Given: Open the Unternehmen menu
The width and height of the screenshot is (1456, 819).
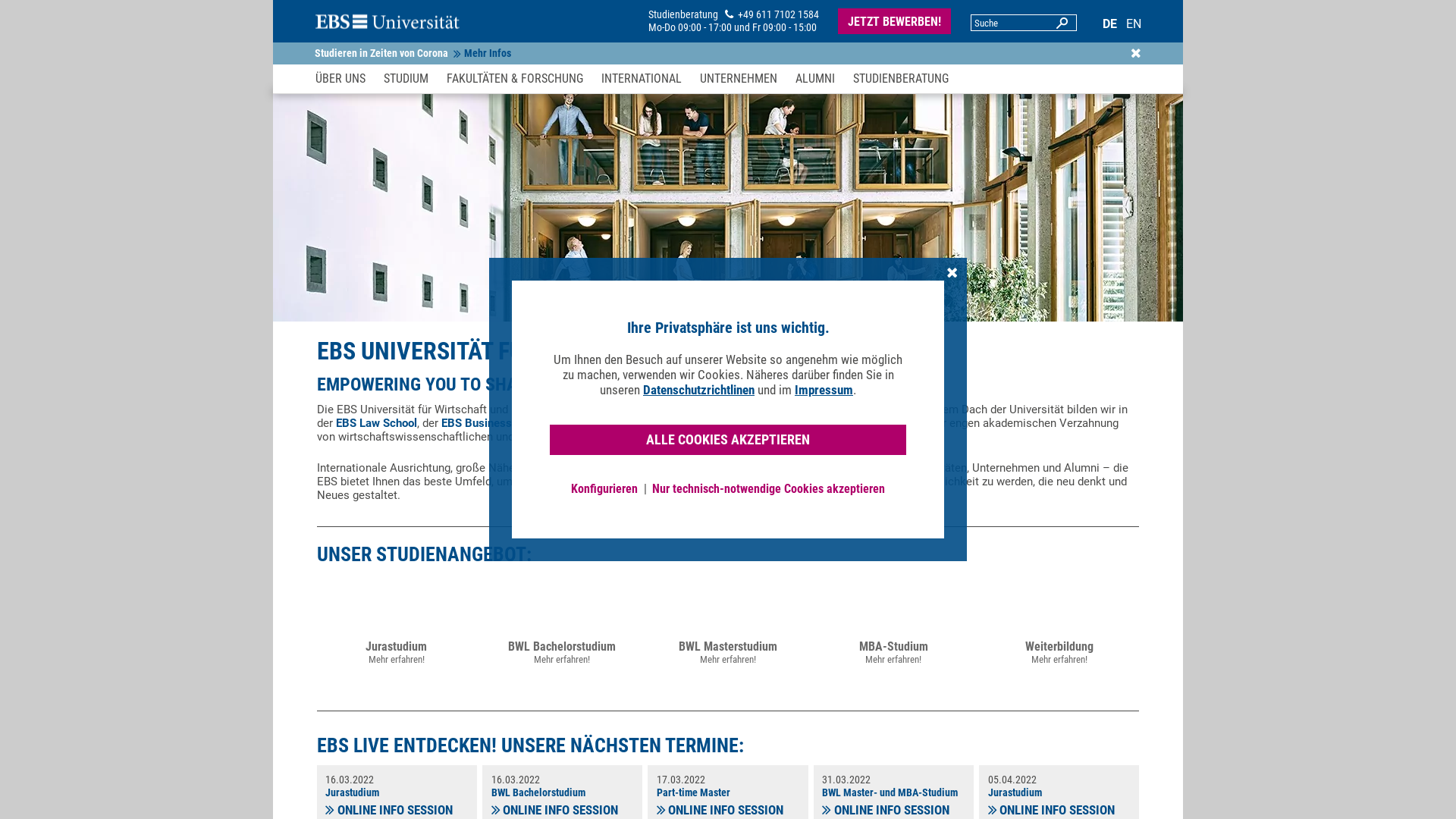Looking at the screenshot, I should click(739, 79).
